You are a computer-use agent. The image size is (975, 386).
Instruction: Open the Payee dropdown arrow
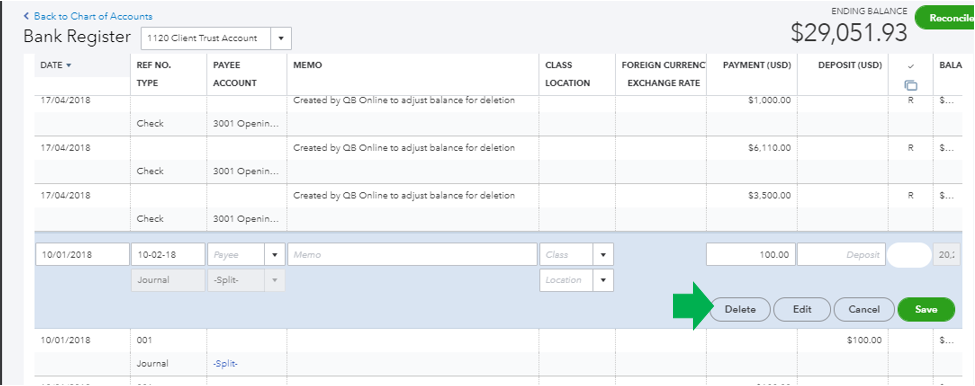coord(275,255)
